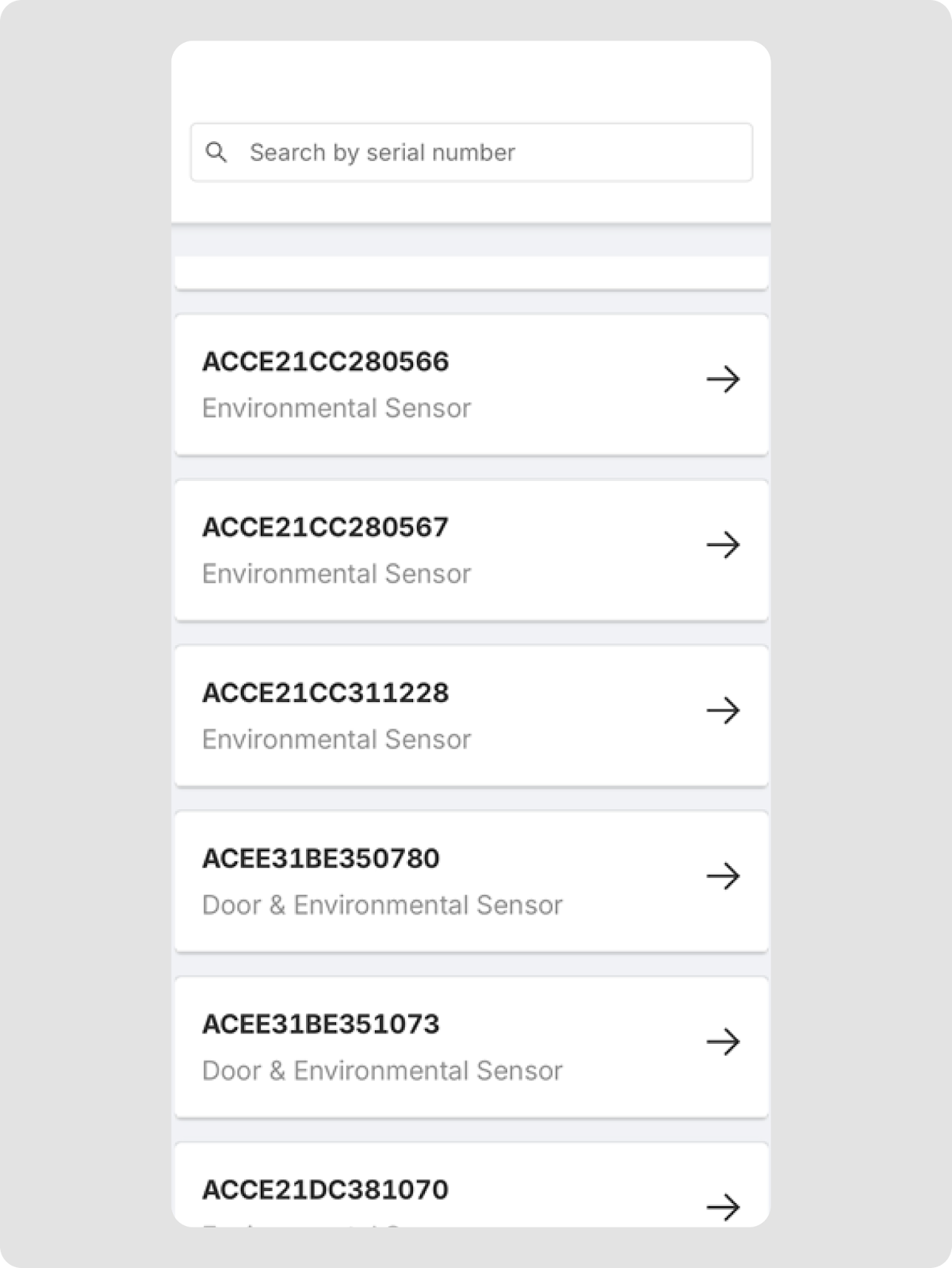This screenshot has height=1268, width=952.
Task: Open ACCE21DC381070 via its arrow icon
Action: tap(723, 1207)
